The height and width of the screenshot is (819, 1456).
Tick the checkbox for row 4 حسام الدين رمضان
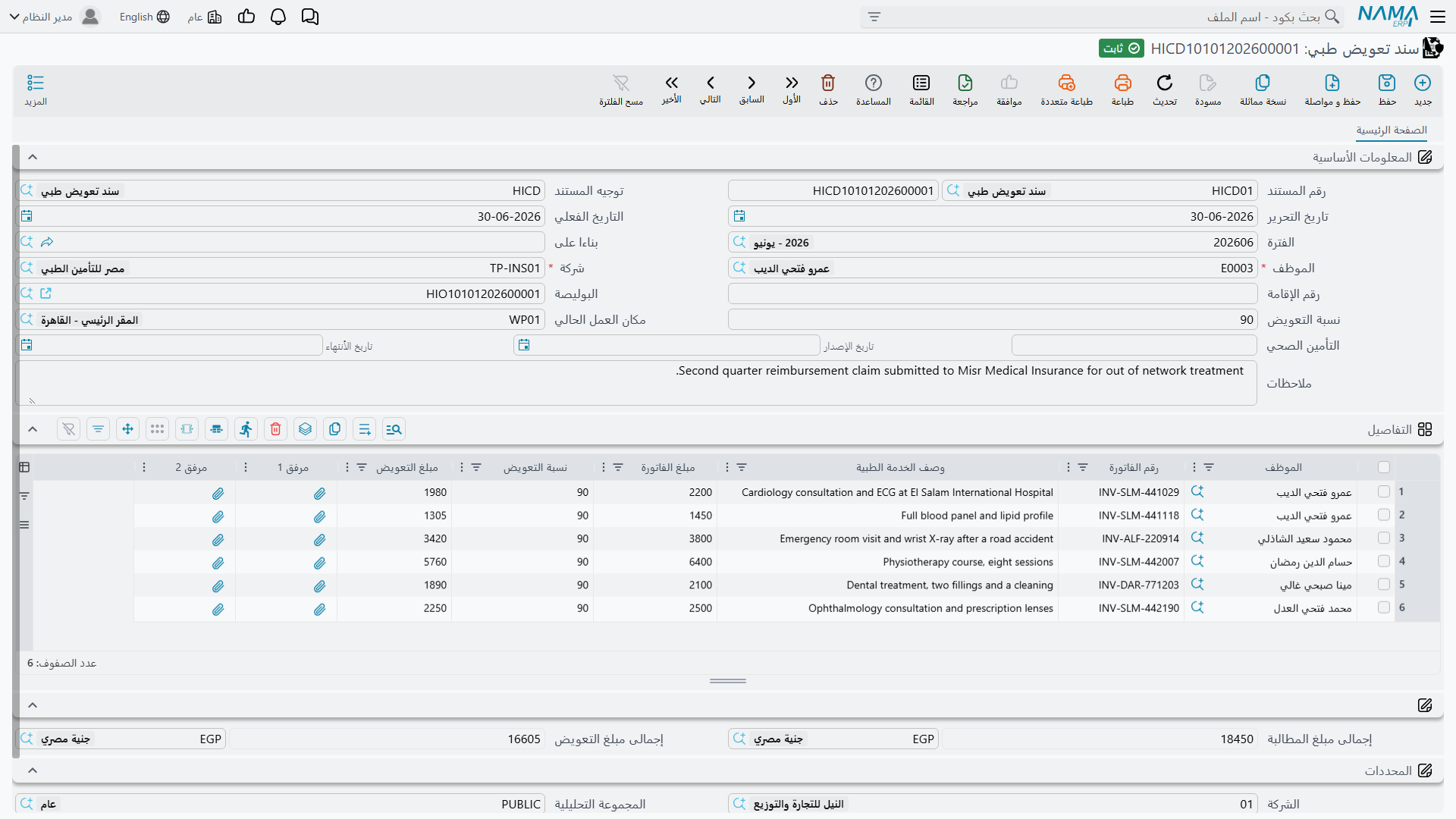tap(1384, 562)
